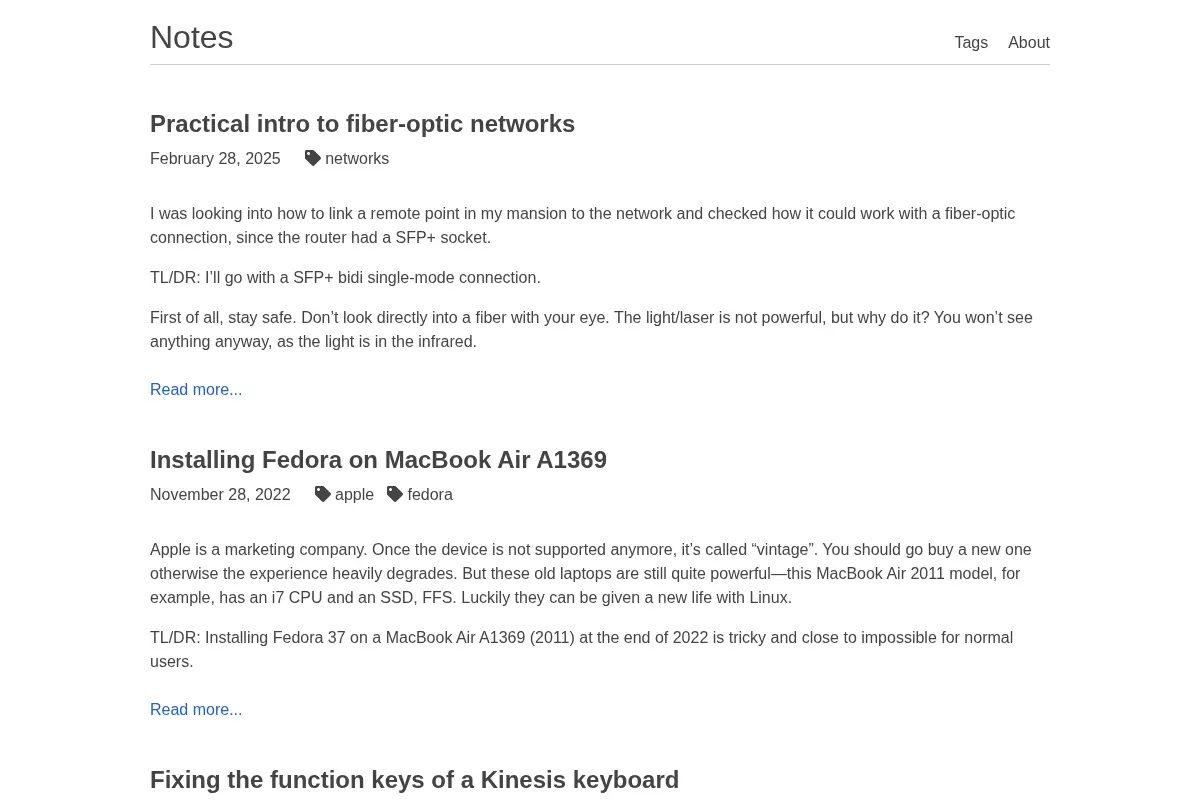Select the networks tag label

[x=357, y=158]
